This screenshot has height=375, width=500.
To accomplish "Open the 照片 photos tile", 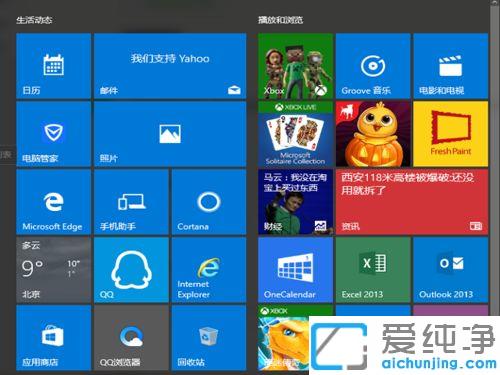I will tap(170, 134).
